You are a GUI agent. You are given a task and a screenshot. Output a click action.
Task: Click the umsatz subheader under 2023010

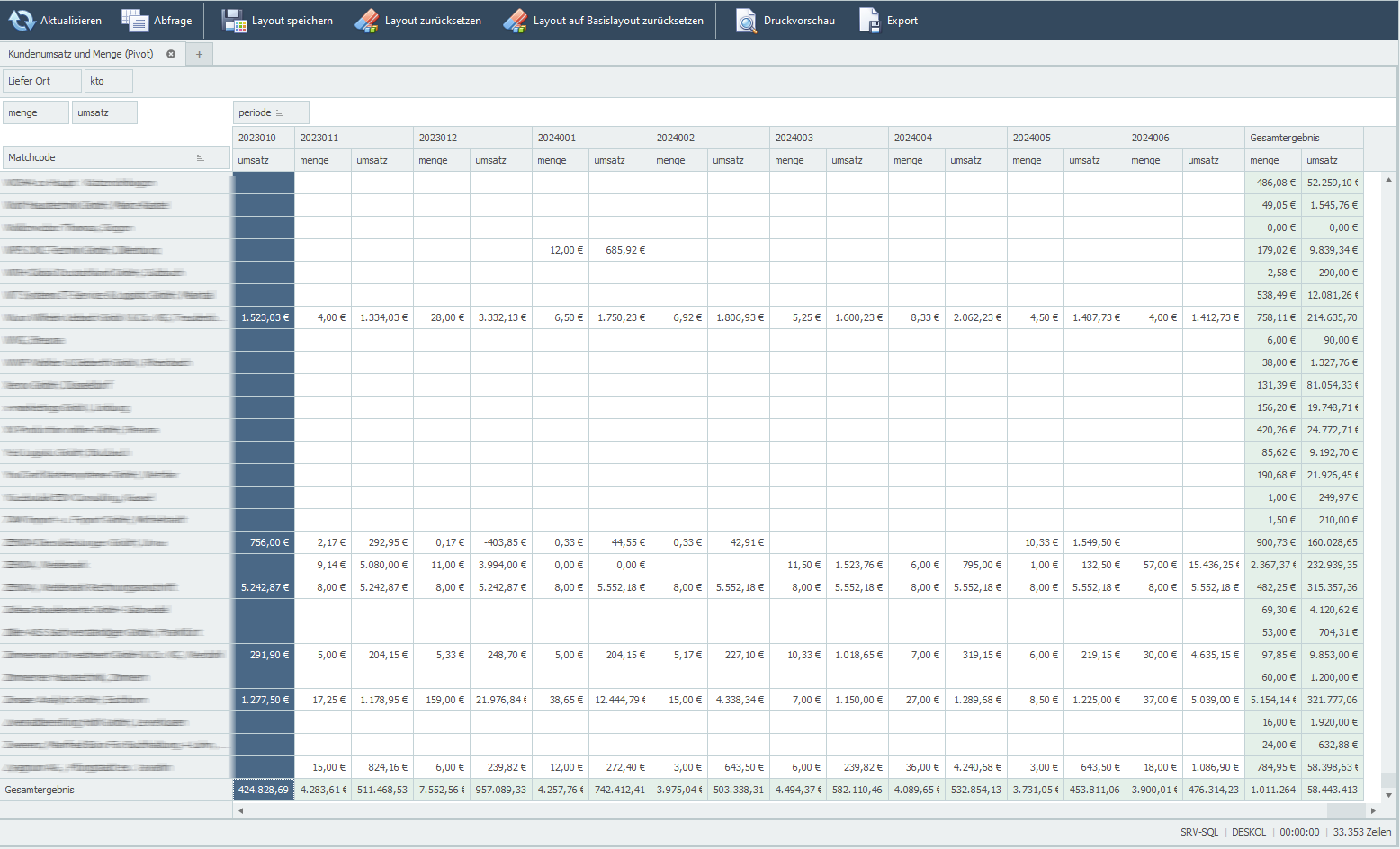point(264,160)
